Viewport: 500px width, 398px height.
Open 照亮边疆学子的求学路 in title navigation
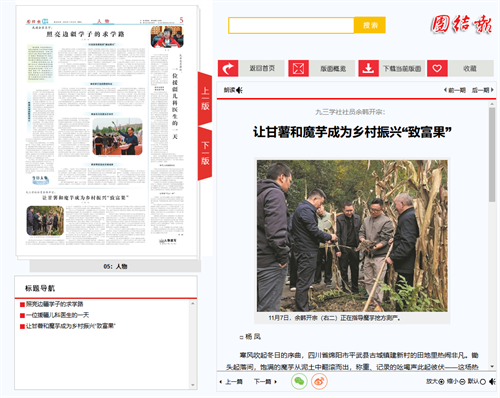click(55, 304)
